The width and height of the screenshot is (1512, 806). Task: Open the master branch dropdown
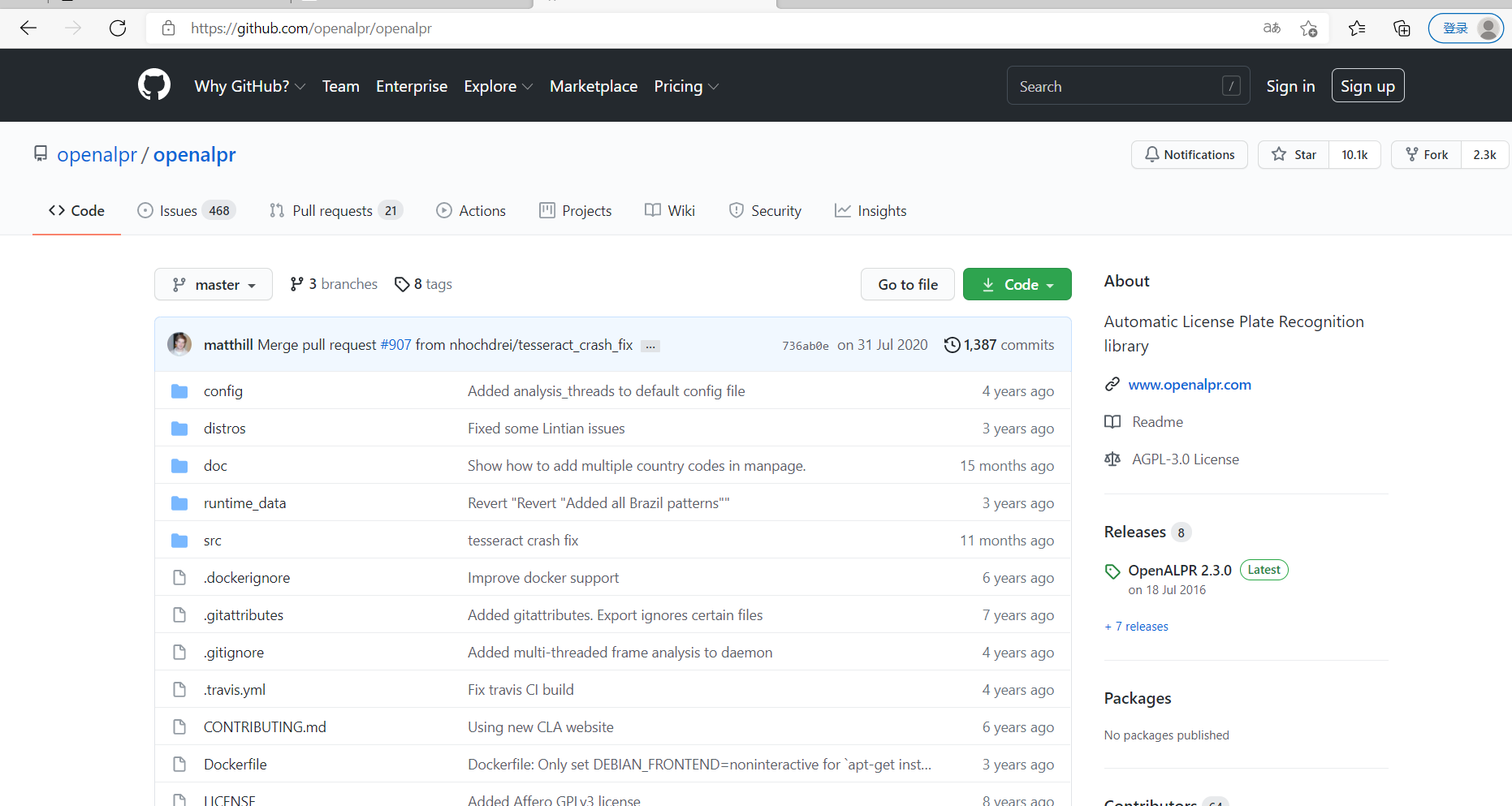point(214,285)
